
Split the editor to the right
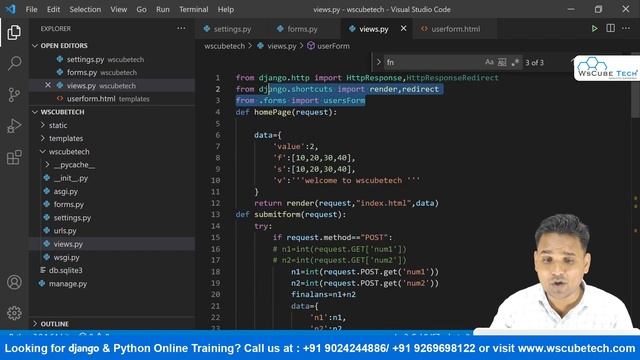pos(610,29)
